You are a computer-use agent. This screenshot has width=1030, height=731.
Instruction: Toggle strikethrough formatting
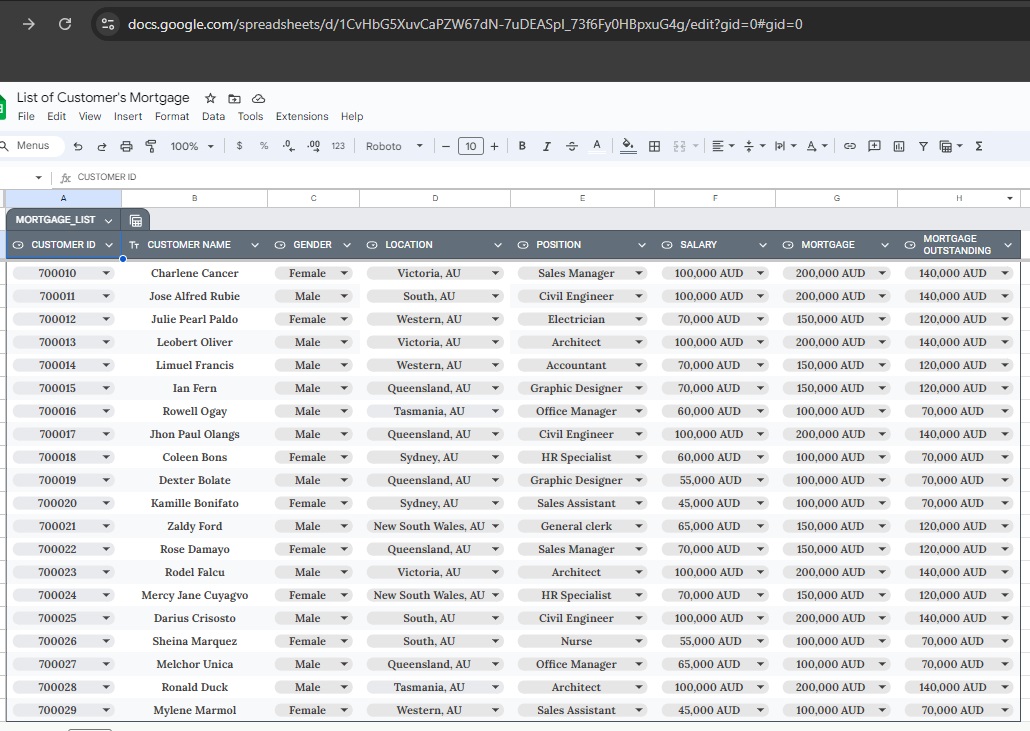click(x=571, y=146)
